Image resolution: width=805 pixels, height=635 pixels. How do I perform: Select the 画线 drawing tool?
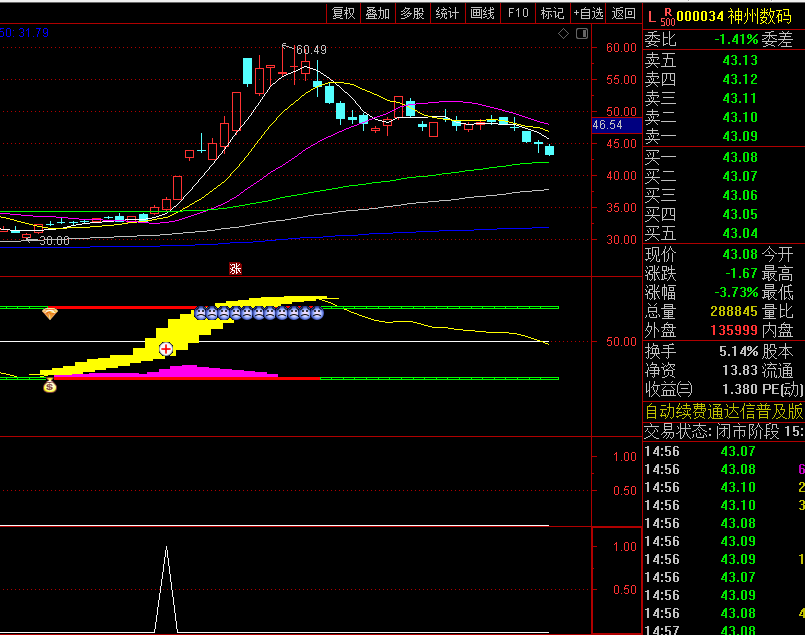tap(483, 13)
